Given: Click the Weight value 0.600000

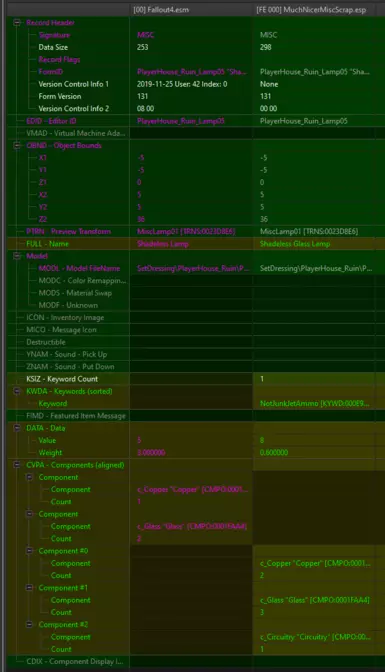Looking at the screenshot, I should [x=274, y=453].
